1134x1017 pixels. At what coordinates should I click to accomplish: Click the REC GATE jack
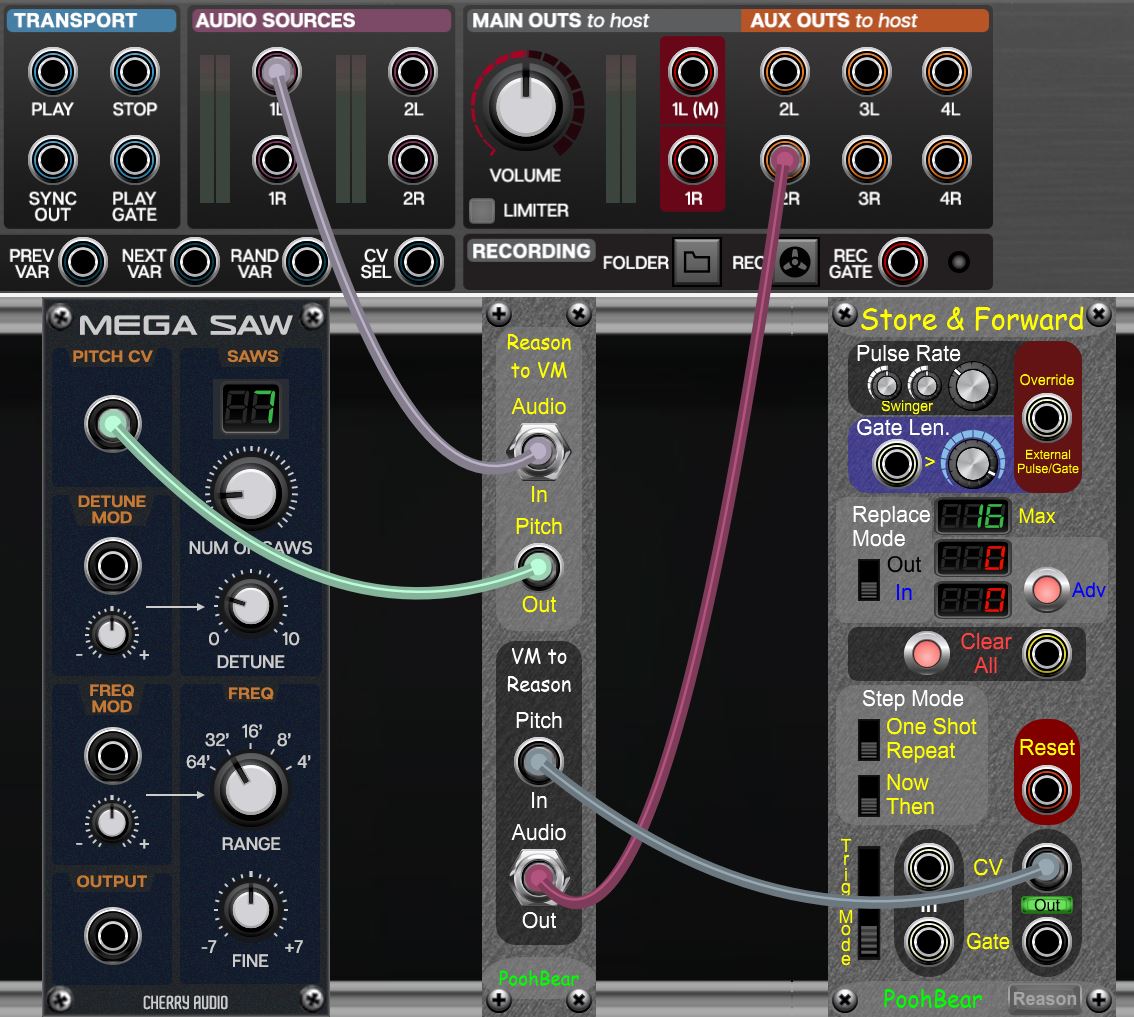point(902,263)
